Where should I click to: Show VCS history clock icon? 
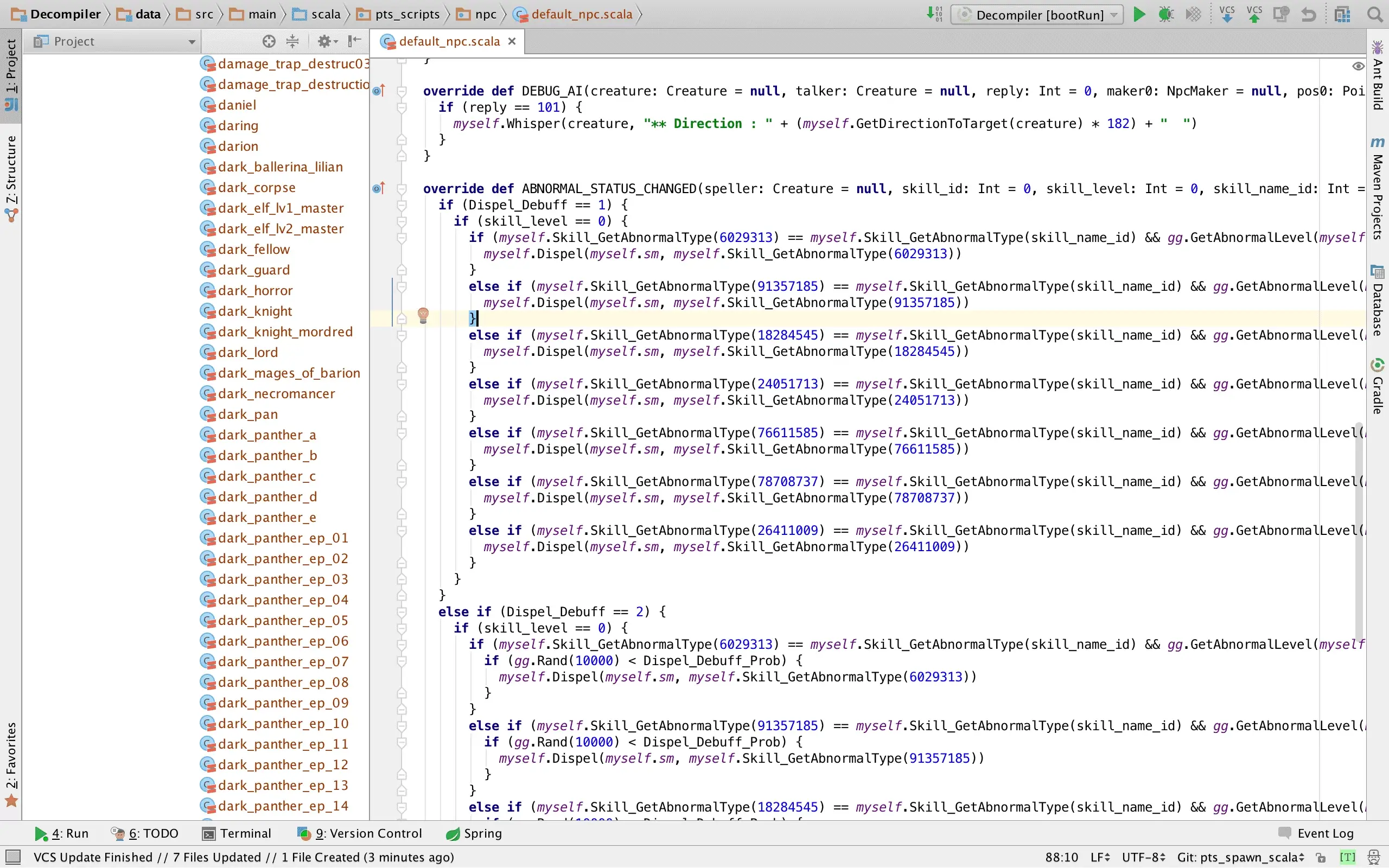tap(1280, 14)
